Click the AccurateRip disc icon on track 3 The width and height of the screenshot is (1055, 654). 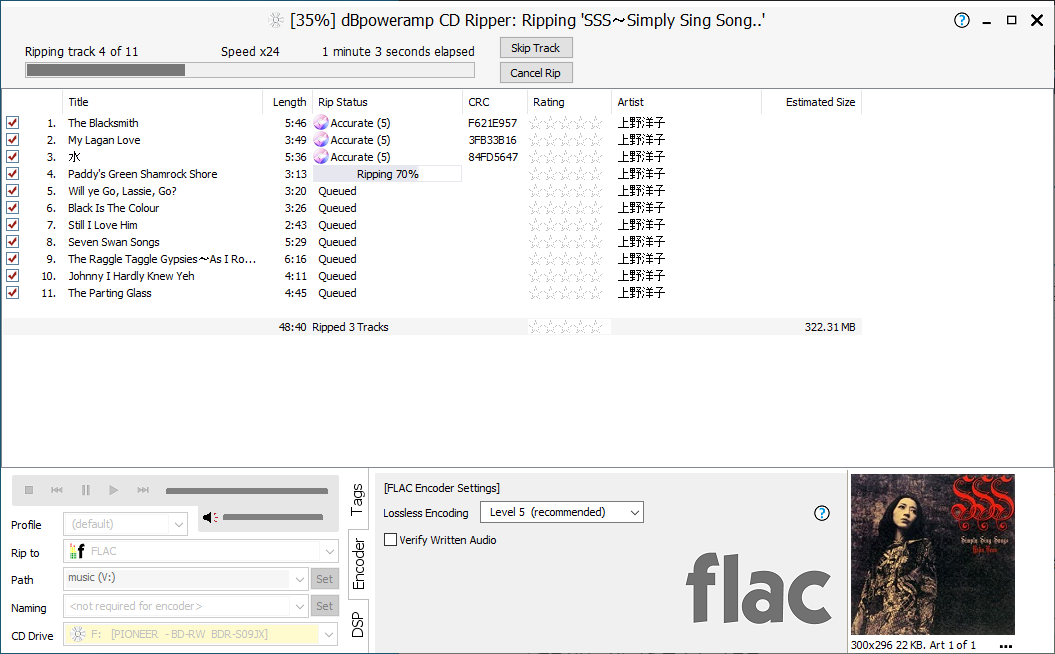click(x=321, y=156)
